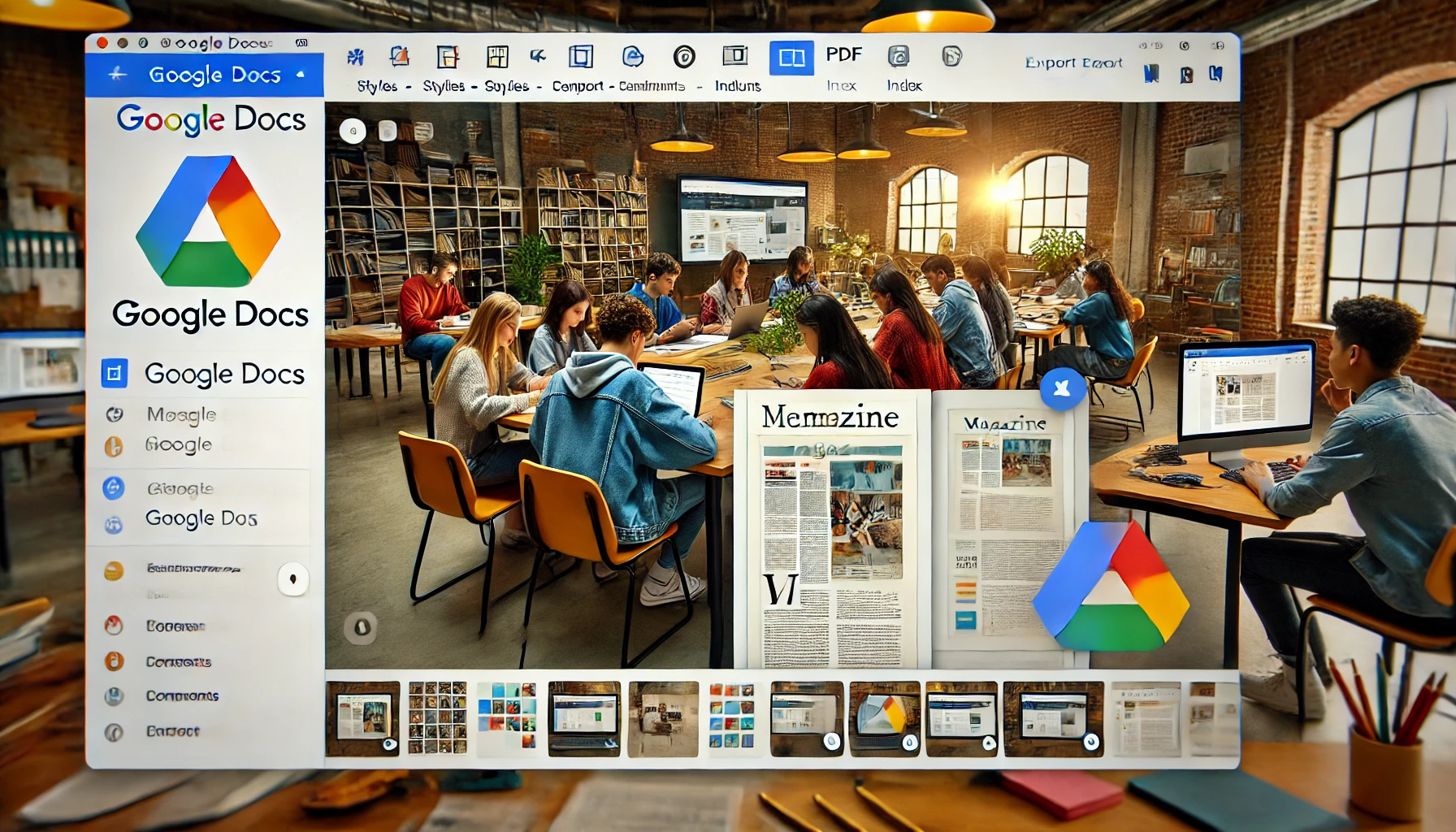
Task: Open the Conport toolbar menu label
Action: tap(578, 86)
